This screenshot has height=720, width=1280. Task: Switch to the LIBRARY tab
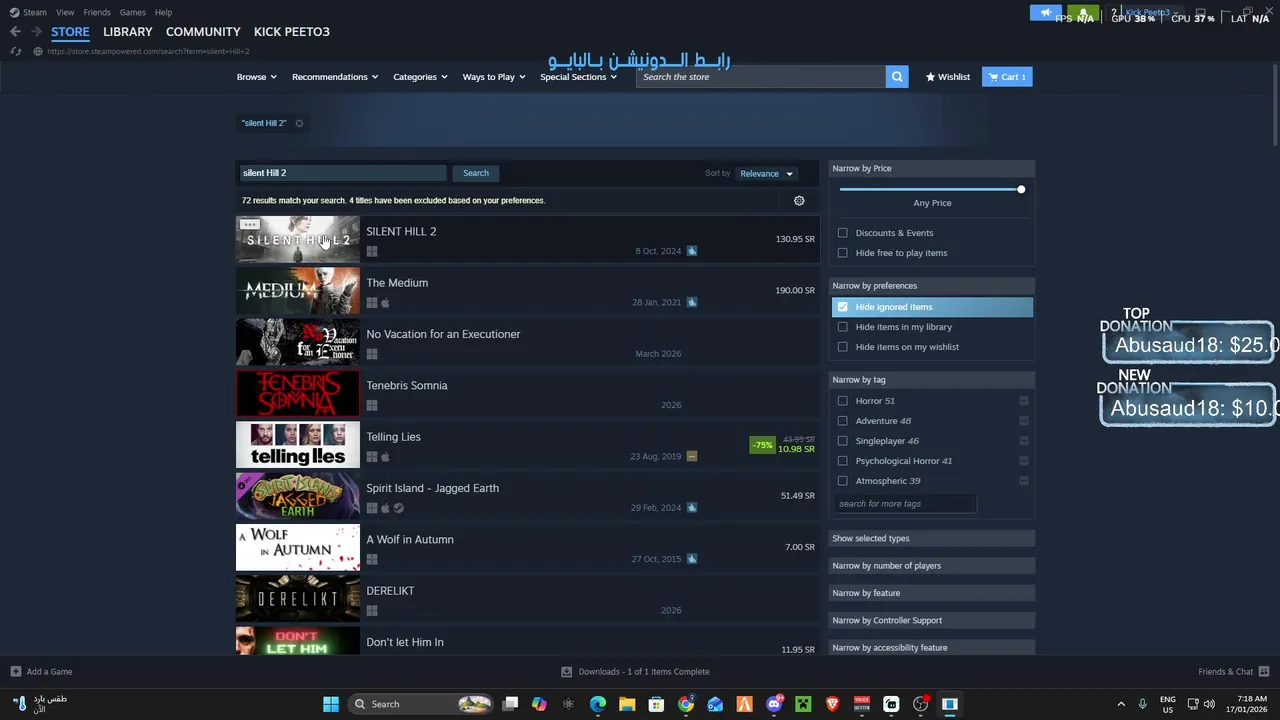[128, 32]
